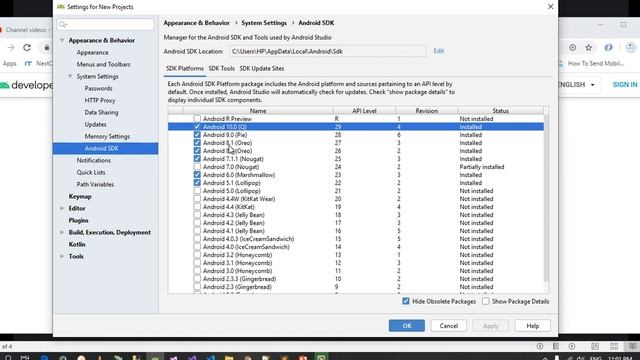Open the Passwords settings page
The image size is (640, 360).
(98, 88)
